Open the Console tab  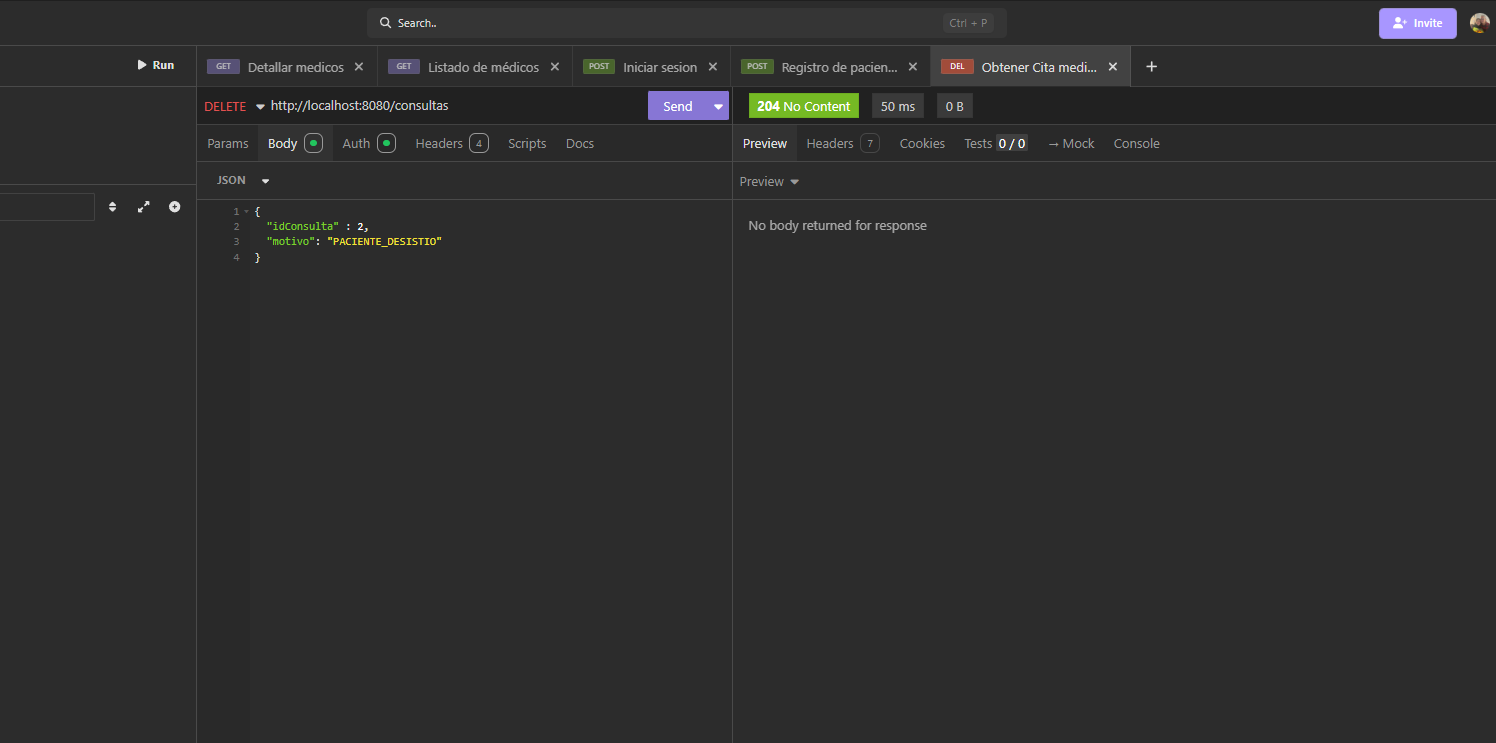(1137, 143)
